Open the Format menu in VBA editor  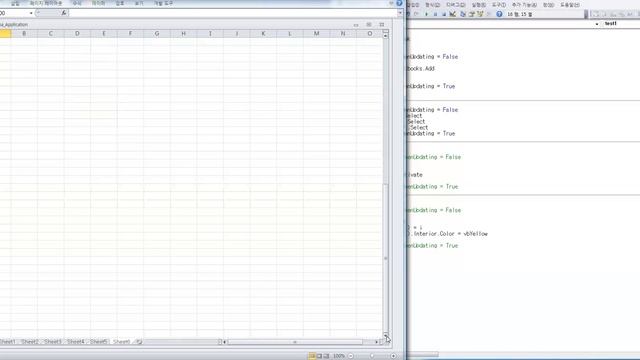coord(433,5)
